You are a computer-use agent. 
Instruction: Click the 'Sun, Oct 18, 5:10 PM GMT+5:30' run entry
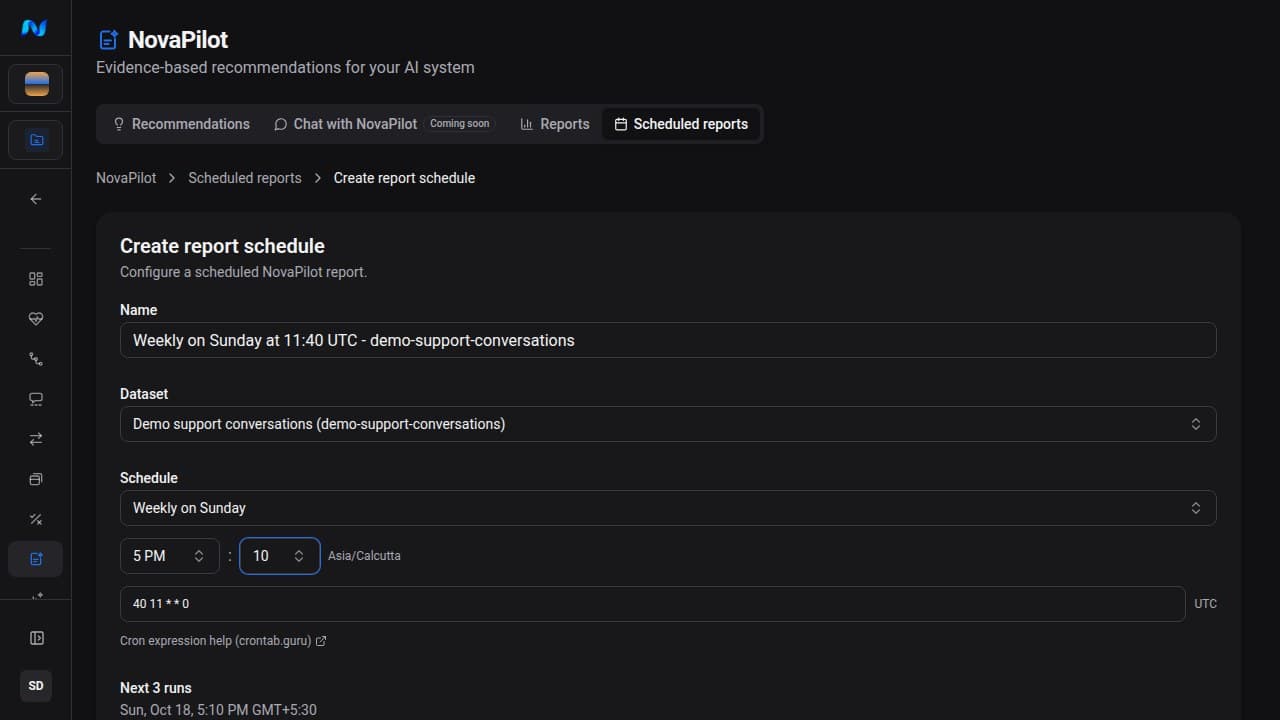tap(218, 710)
